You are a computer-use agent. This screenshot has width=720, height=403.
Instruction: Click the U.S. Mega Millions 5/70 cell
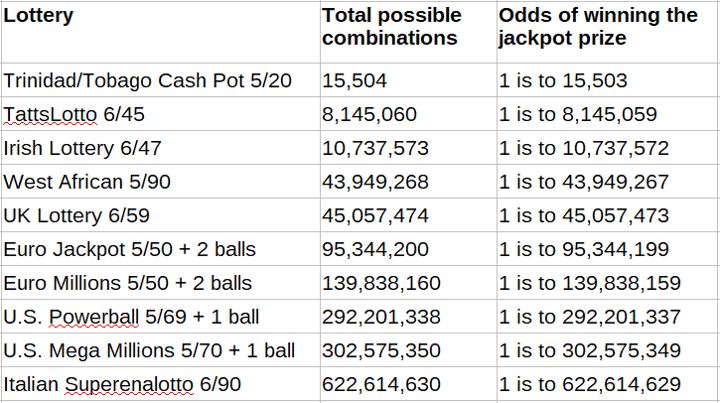coord(161,350)
